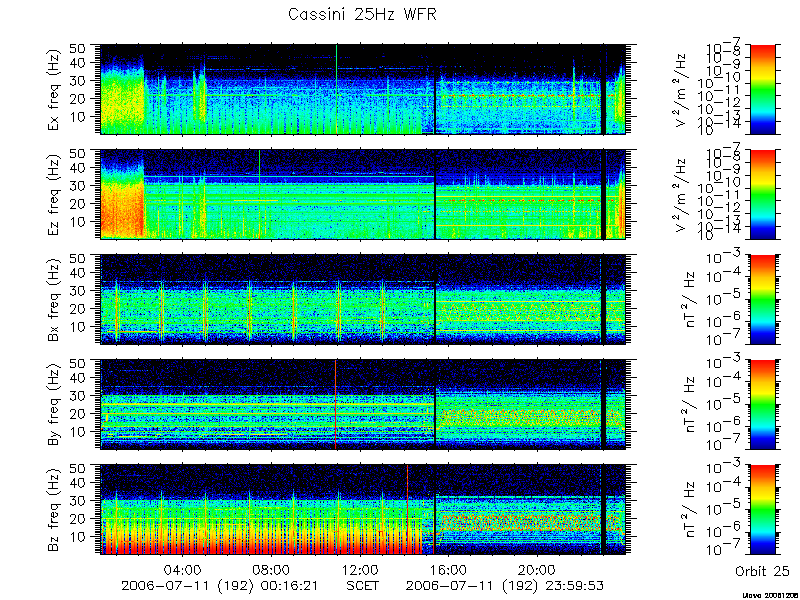This screenshot has height=600, width=800.
Task: Click the Orbit 25 label
Action: [762, 571]
